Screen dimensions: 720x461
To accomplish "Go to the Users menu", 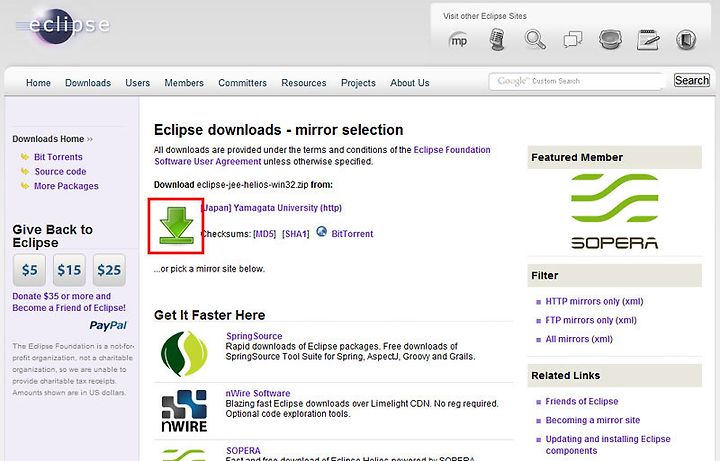I will click(137, 83).
